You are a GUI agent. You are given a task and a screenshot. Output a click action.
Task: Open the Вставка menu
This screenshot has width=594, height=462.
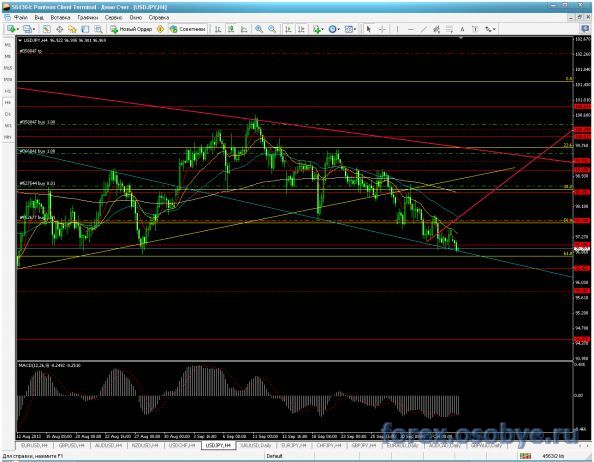(x=60, y=17)
